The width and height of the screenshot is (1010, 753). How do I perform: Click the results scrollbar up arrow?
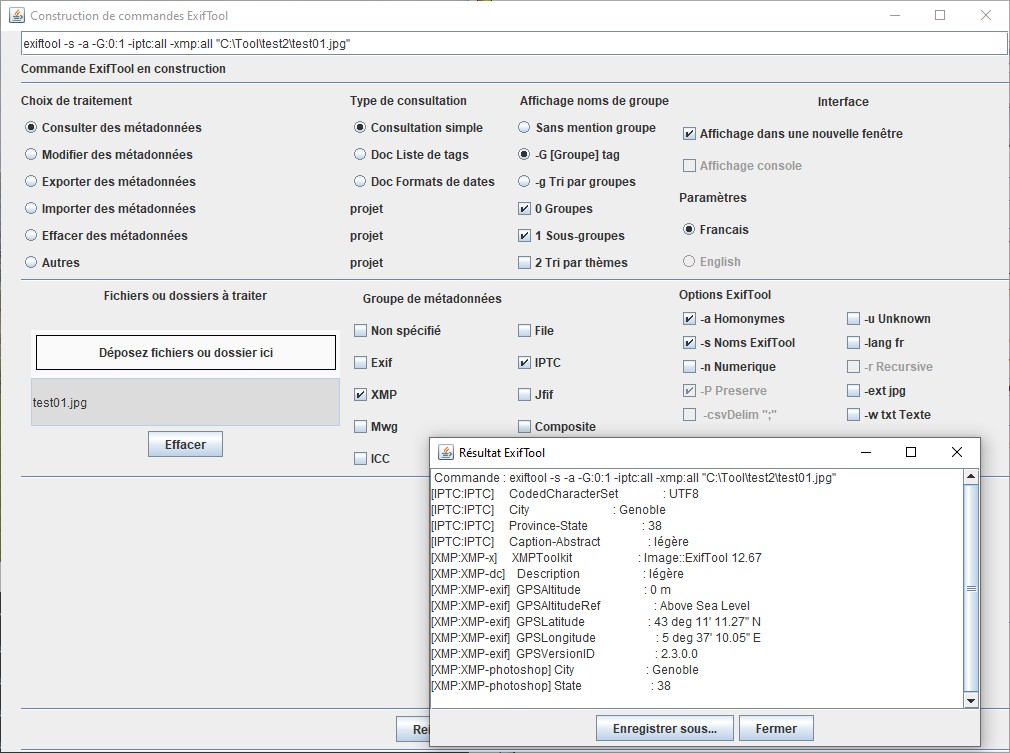pos(971,477)
